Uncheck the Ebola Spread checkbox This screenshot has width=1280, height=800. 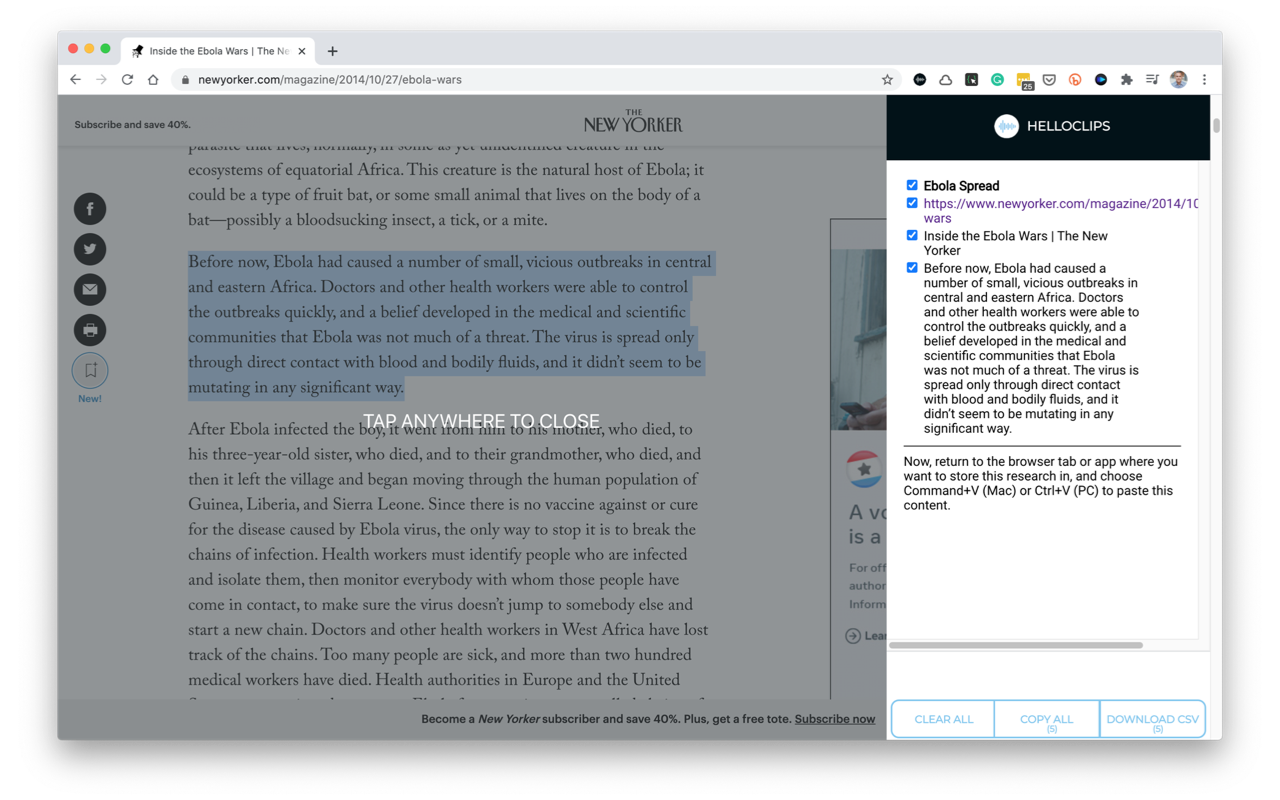click(912, 185)
